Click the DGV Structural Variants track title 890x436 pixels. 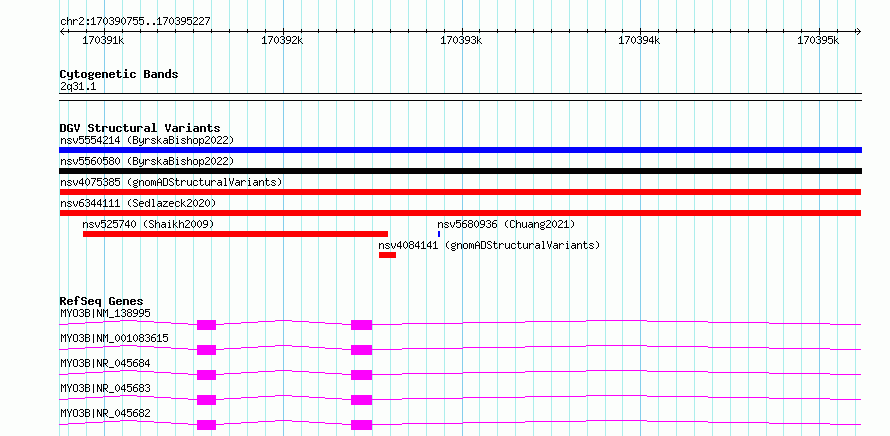pos(140,128)
